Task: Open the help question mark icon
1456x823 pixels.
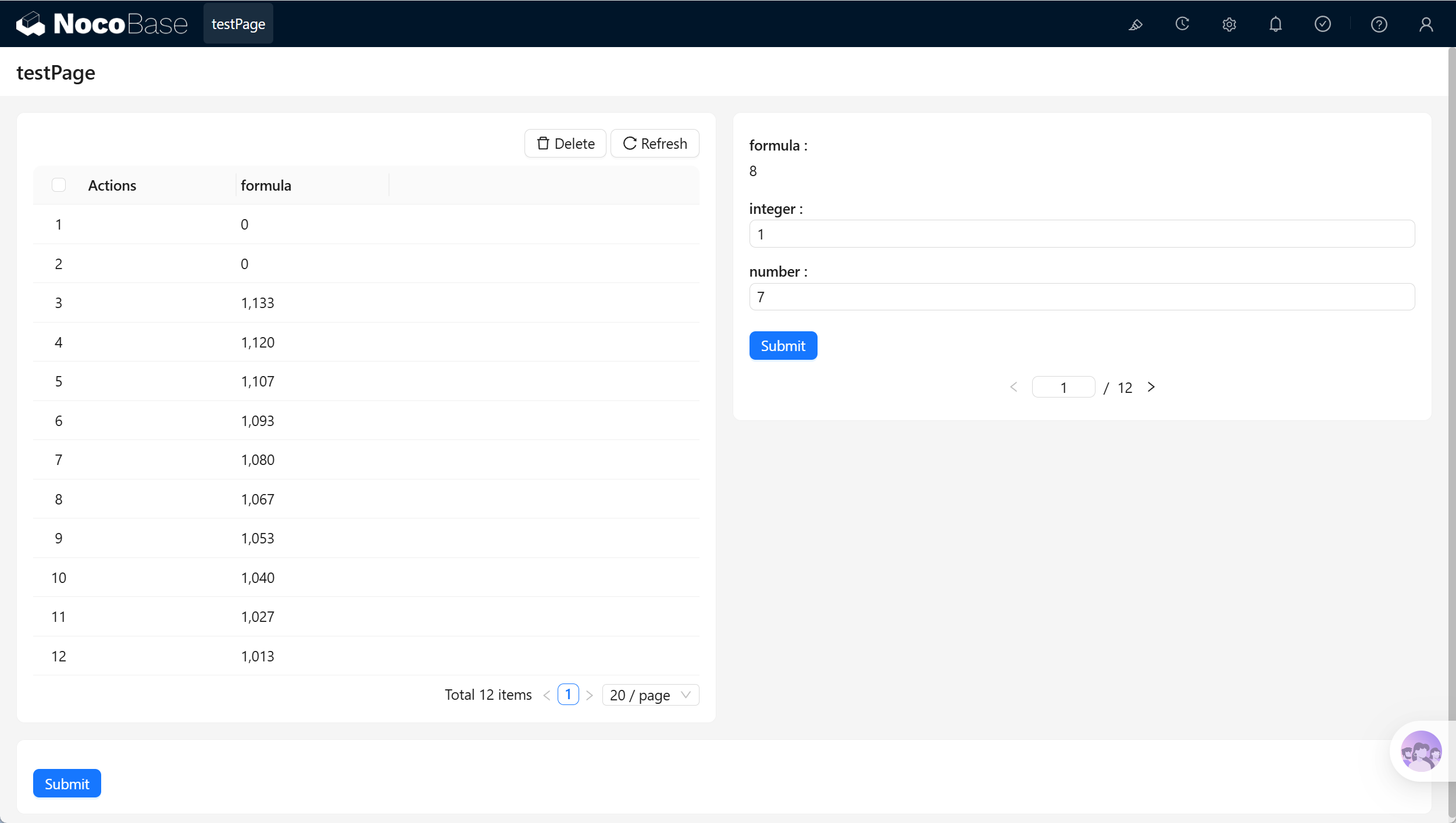Action: pos(1379,24)
